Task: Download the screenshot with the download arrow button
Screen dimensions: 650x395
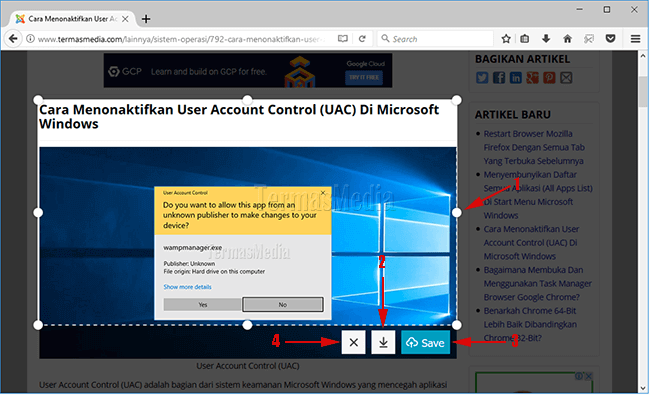Action: coord(383,342)
